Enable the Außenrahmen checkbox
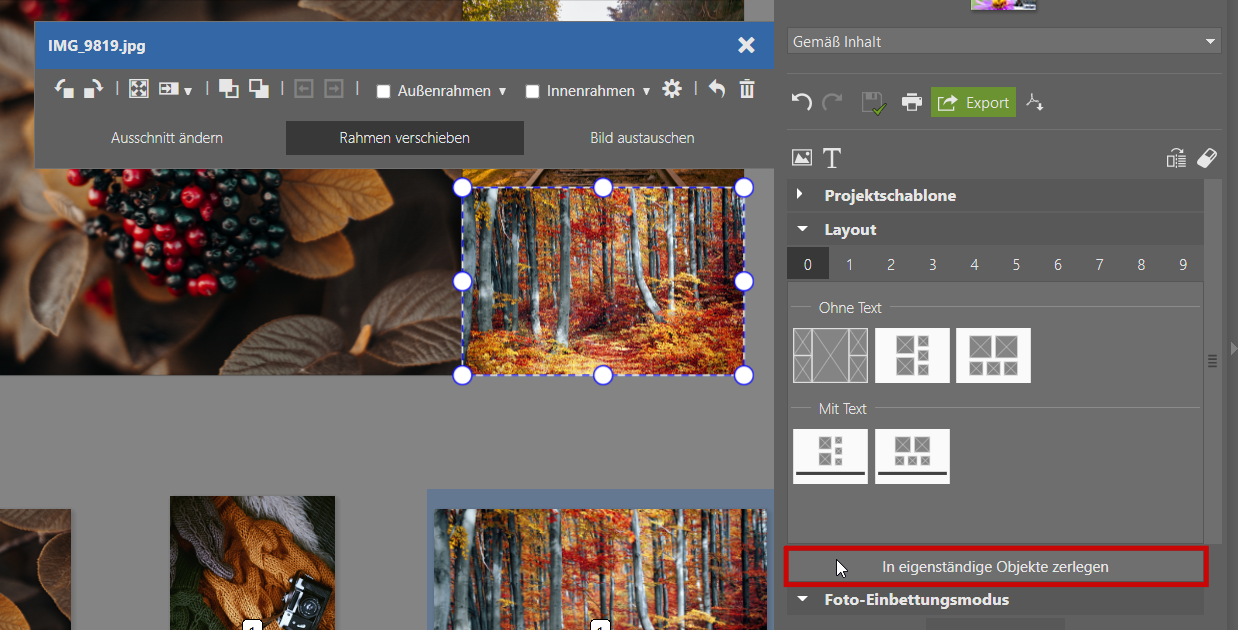Image resolution: width=1238 pixels, height=630 pixels. coord(383,92)
